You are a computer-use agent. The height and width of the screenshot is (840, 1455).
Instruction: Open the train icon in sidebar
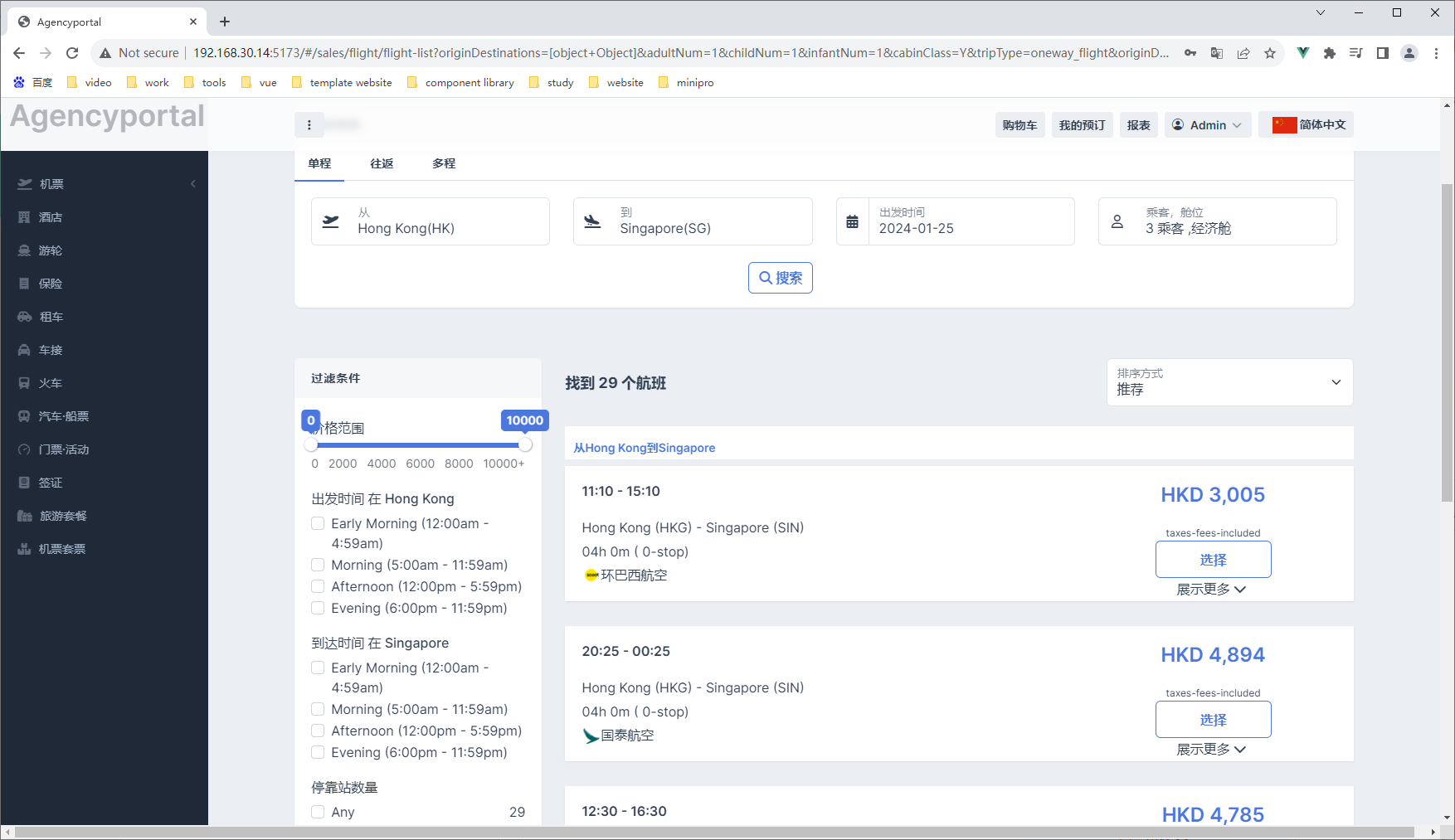[24, 383]
